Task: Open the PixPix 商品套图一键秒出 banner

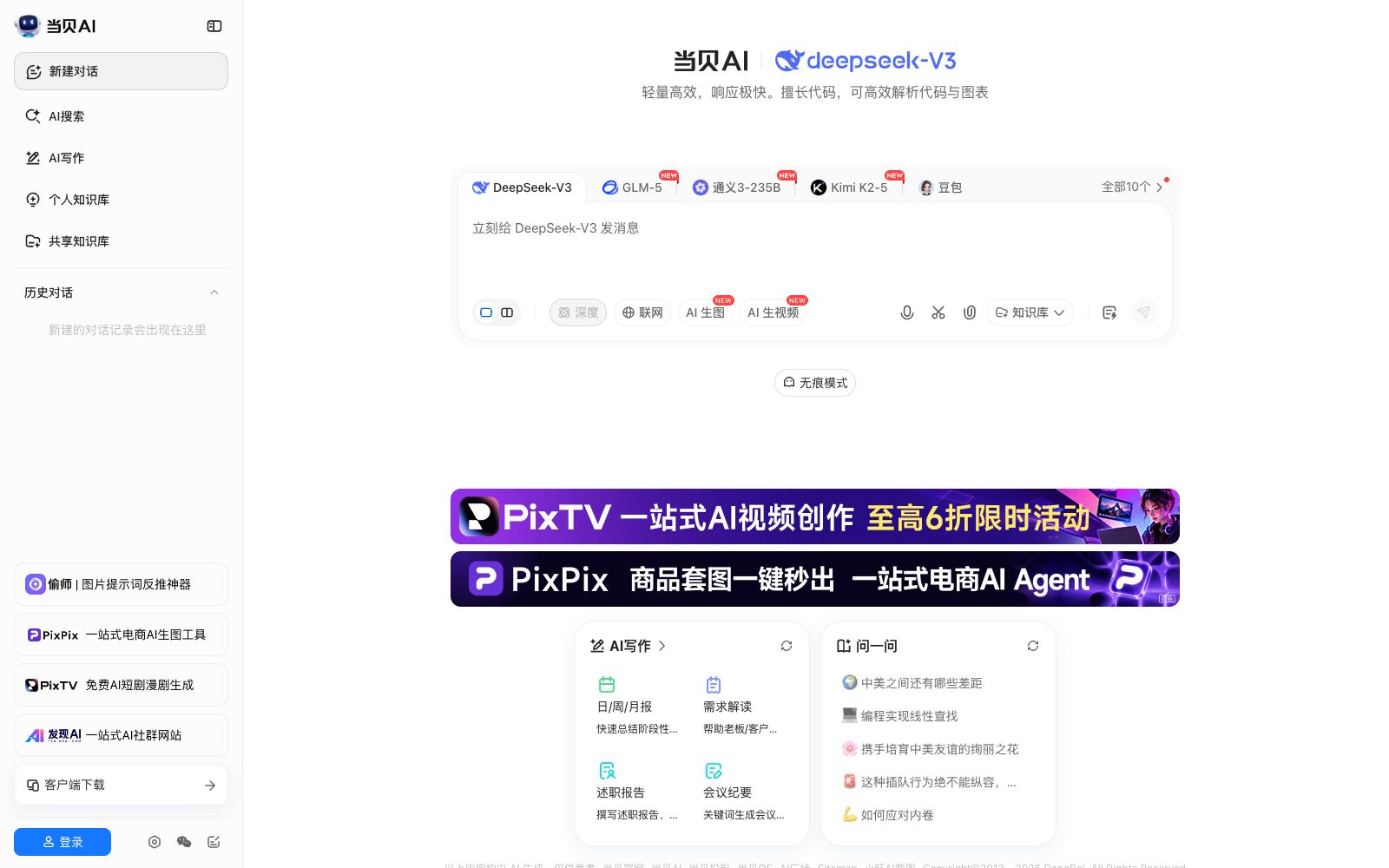Action: [x=815, y=579]
